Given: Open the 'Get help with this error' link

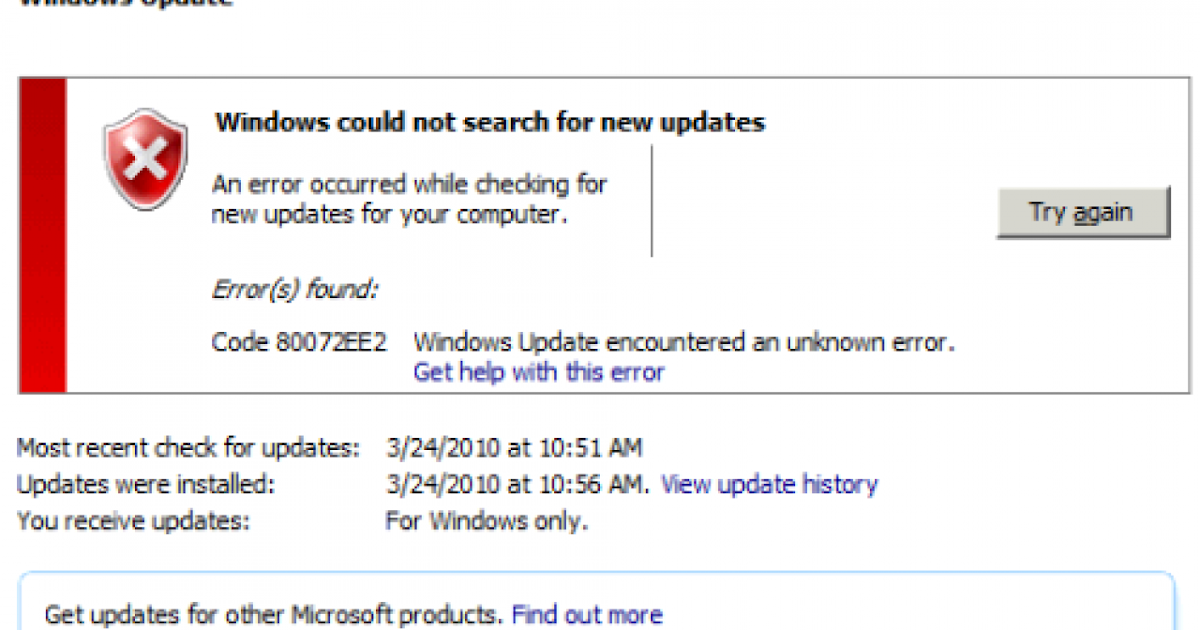Looking at the screenshot, I should pos(538,373).
